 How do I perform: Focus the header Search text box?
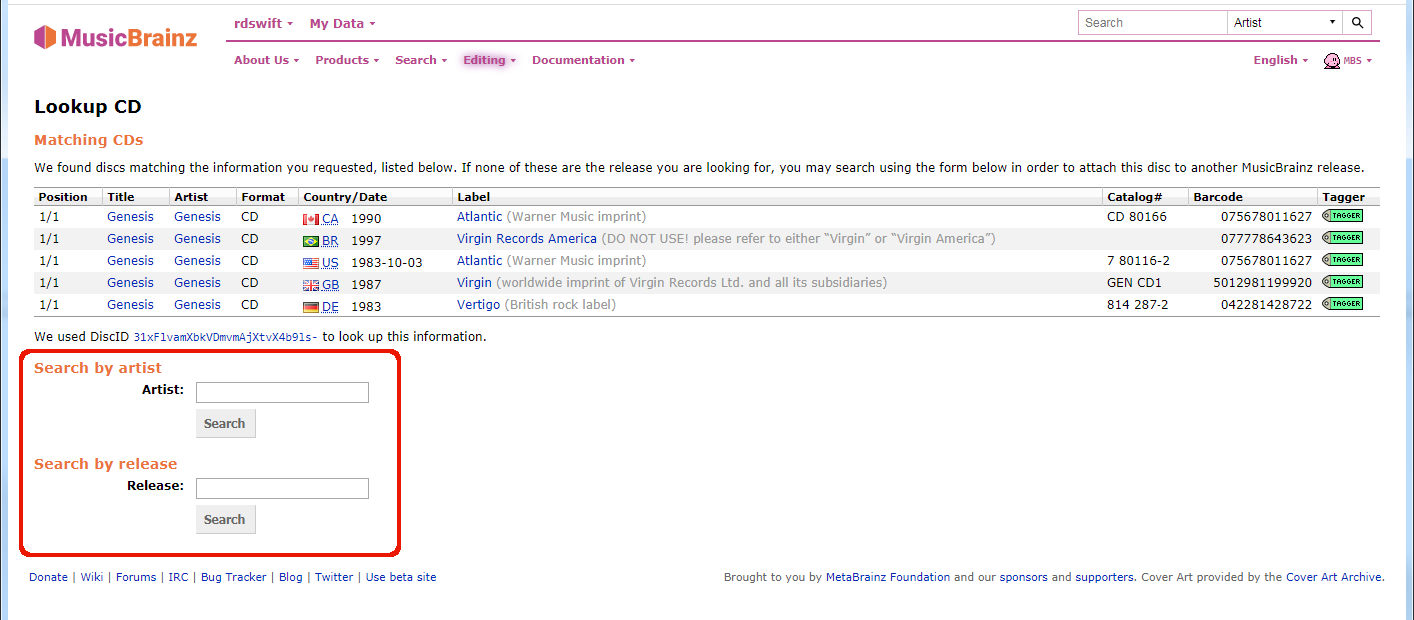coord(1153,22)
